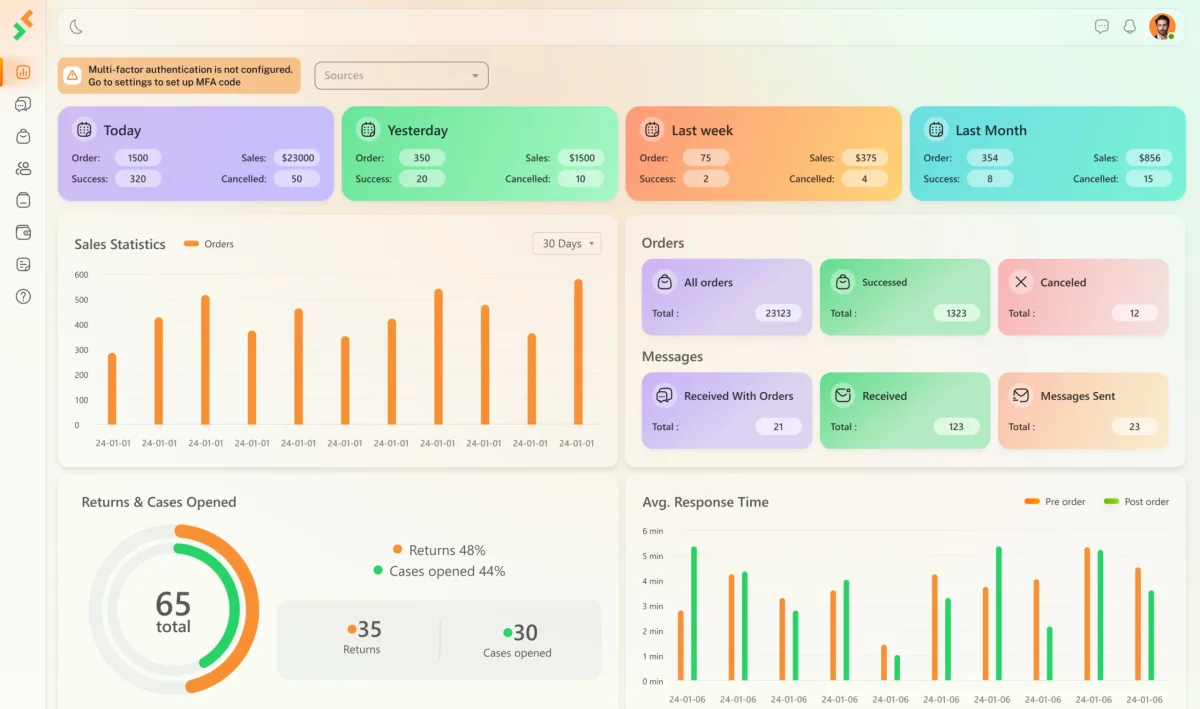Click the Canceled total value 12
1200x709 pixels.
tap(1134, 313)
